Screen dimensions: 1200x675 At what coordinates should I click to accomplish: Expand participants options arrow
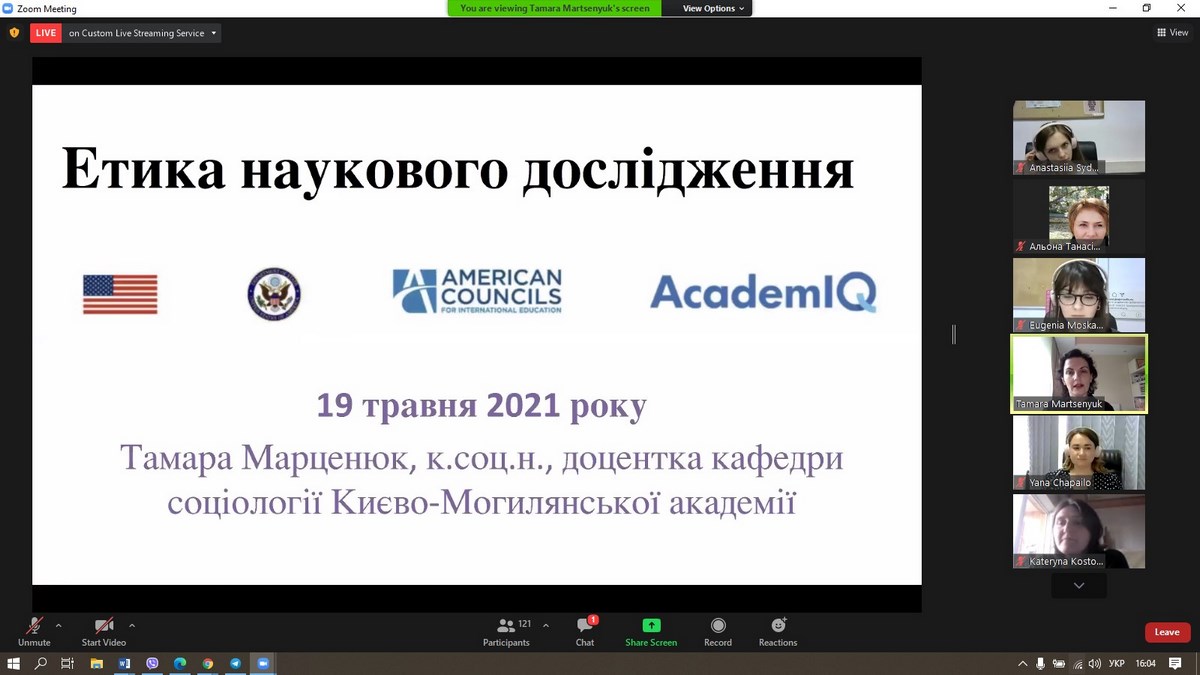point(546,625)
